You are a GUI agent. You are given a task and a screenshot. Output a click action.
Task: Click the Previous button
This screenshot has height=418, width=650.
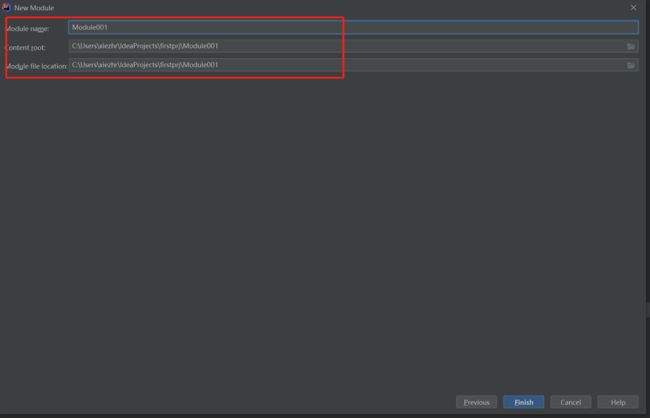[x=476, y=402]
